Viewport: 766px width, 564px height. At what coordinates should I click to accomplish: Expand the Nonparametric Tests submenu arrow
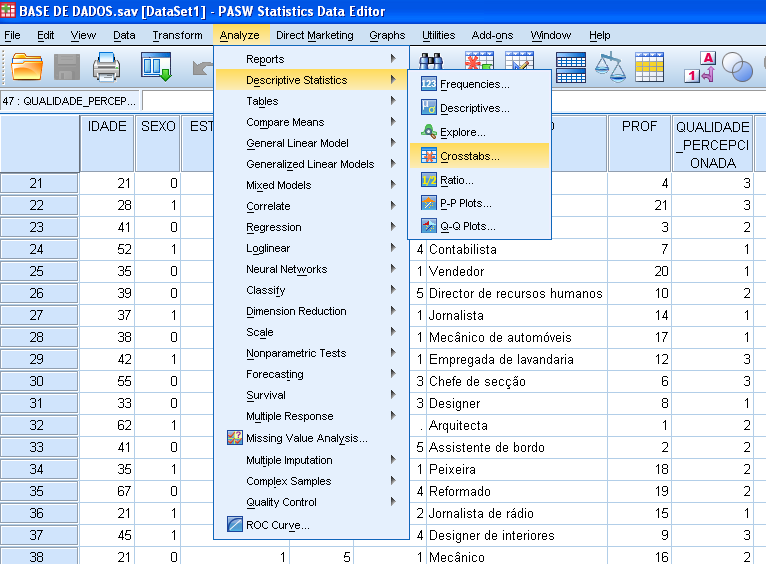pos(393,353)
